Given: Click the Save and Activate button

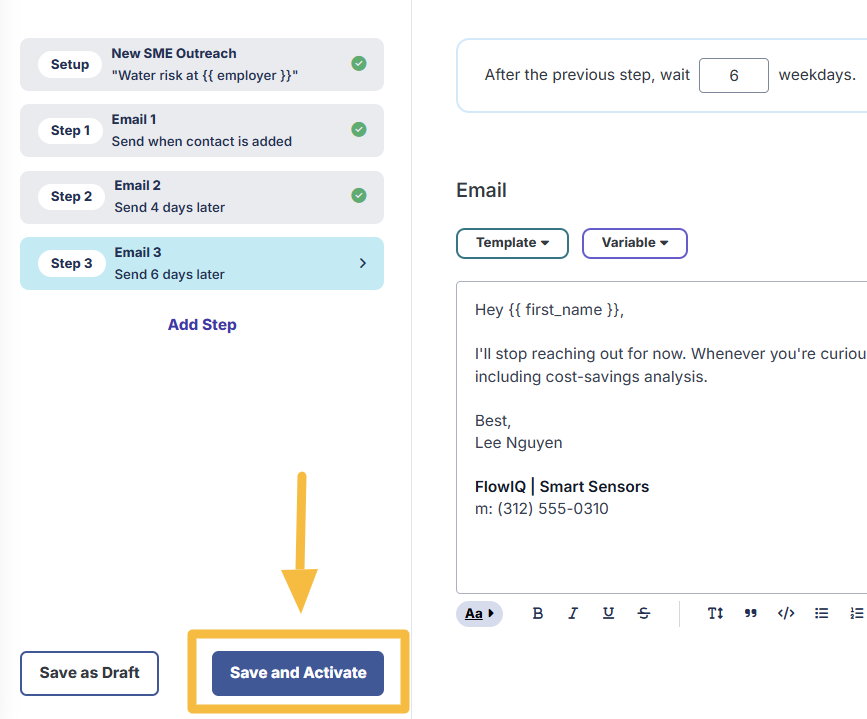Looking at the screenshot, I should [x=298, y=673].
